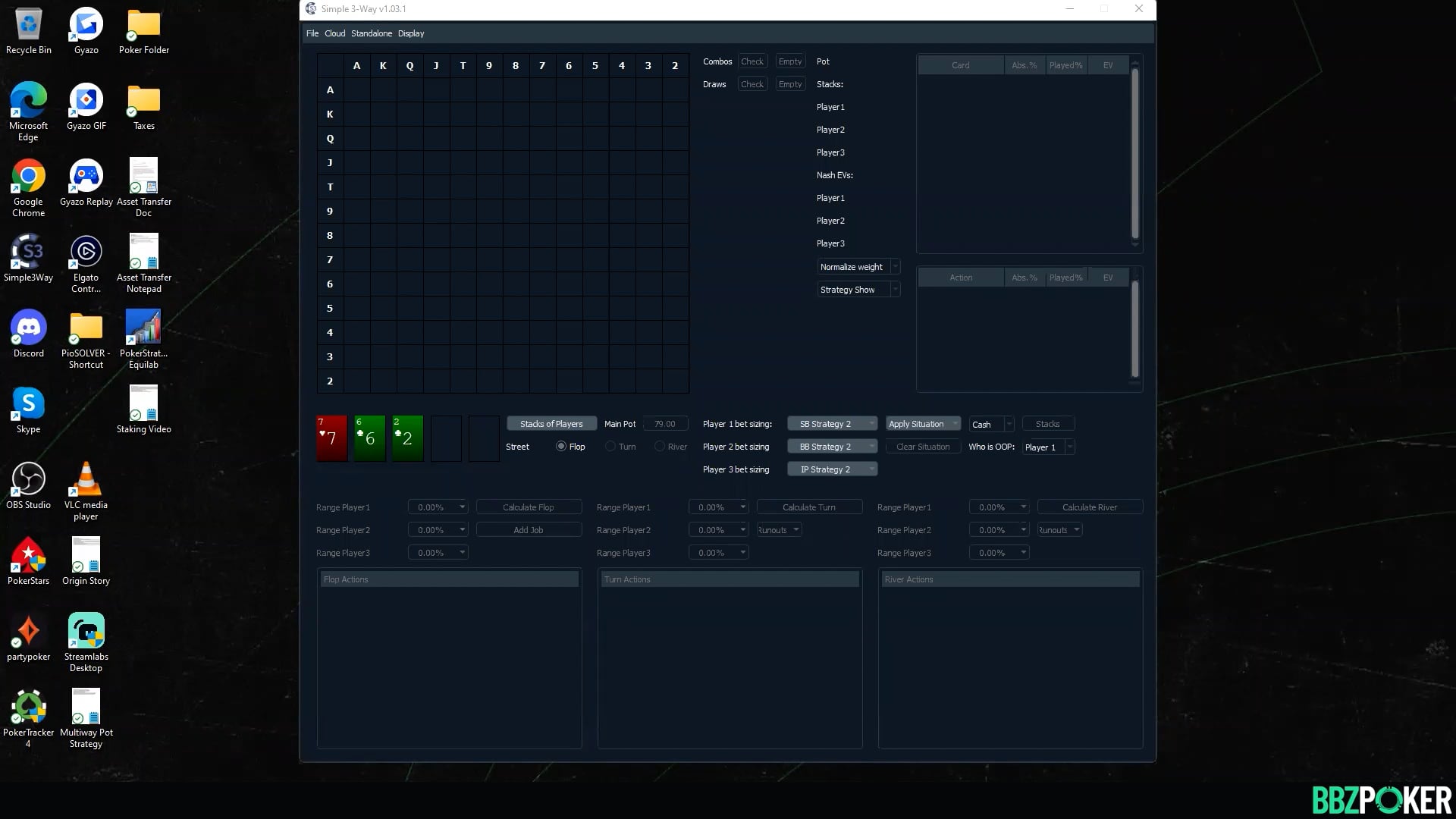The width and height of the screenshot is (1456, 819).
Task: Select the 2 of clubs flop card
Action: click(406, 438)
